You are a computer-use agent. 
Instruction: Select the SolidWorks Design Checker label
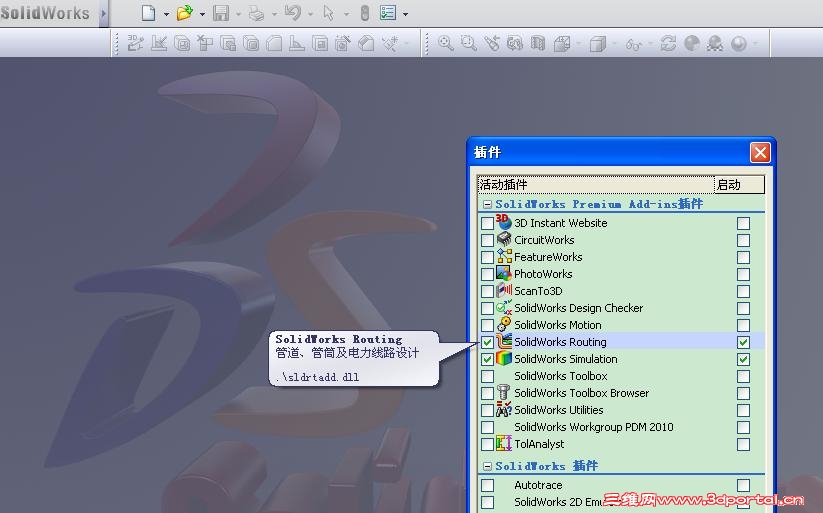pos(578,308)
